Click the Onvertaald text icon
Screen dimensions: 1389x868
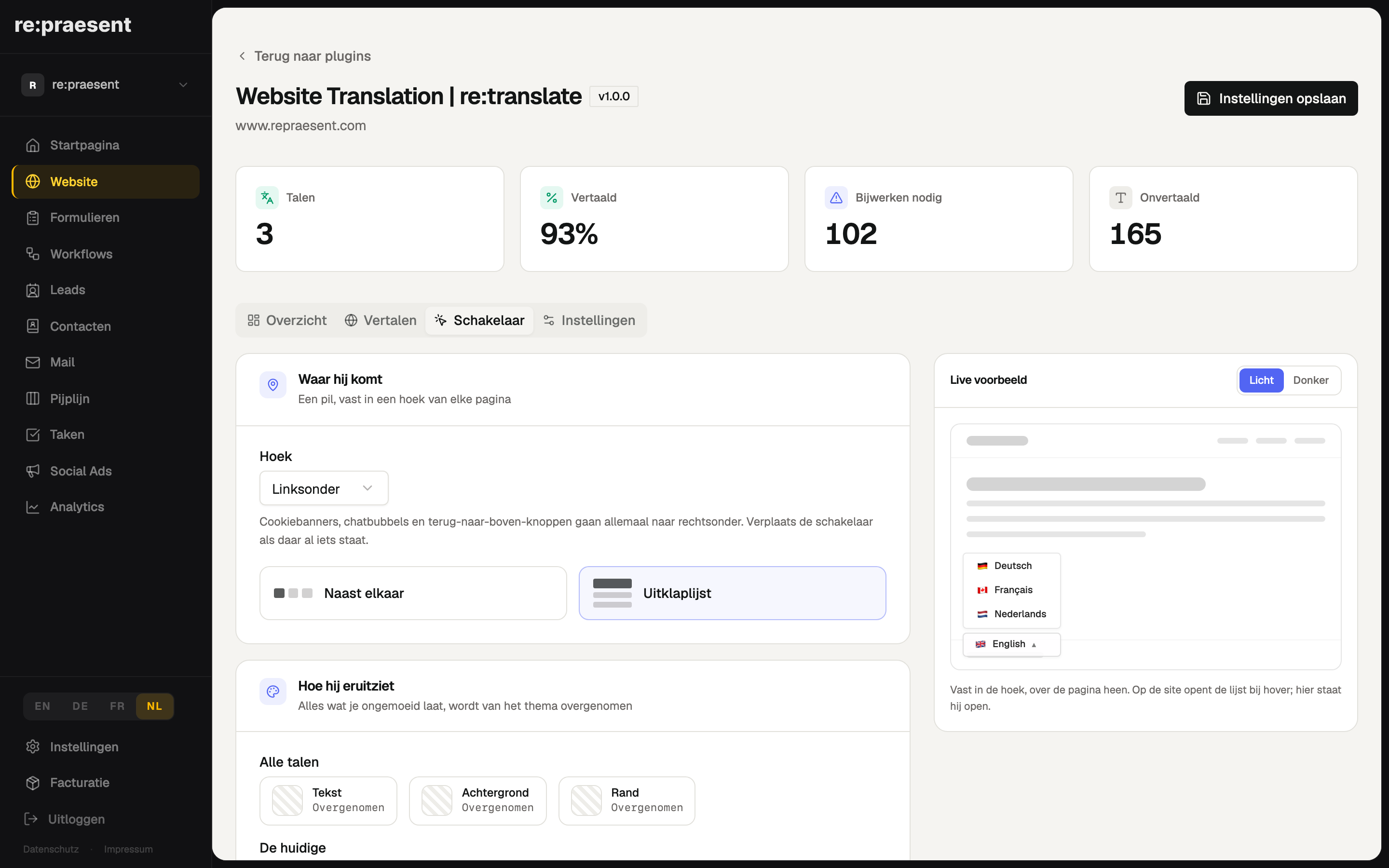click(1120, 198)
